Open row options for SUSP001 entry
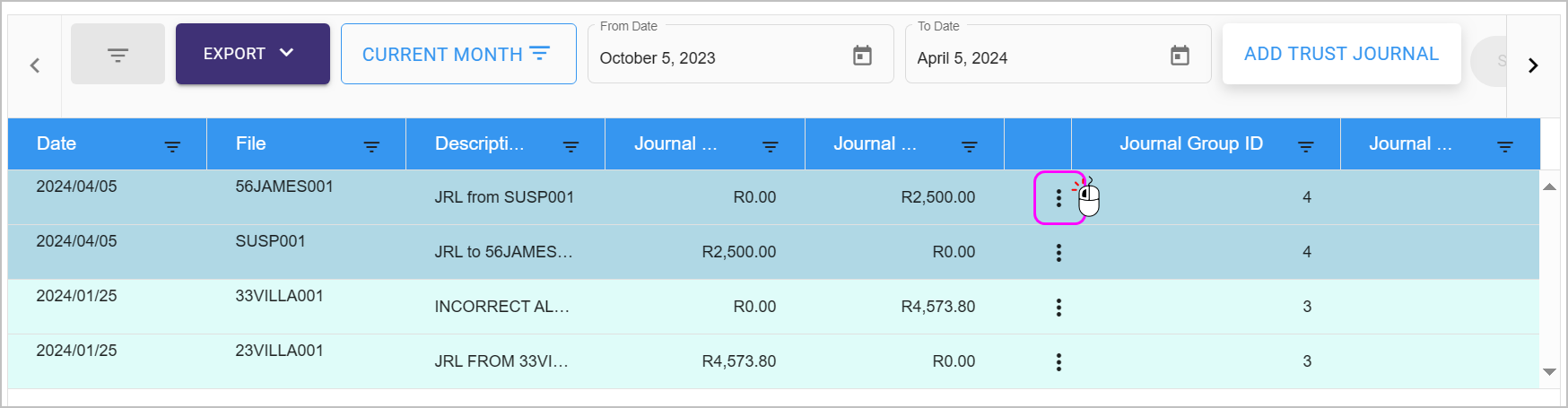The width and height of the screenshot is (1568, 408). tap(1058, 253)
